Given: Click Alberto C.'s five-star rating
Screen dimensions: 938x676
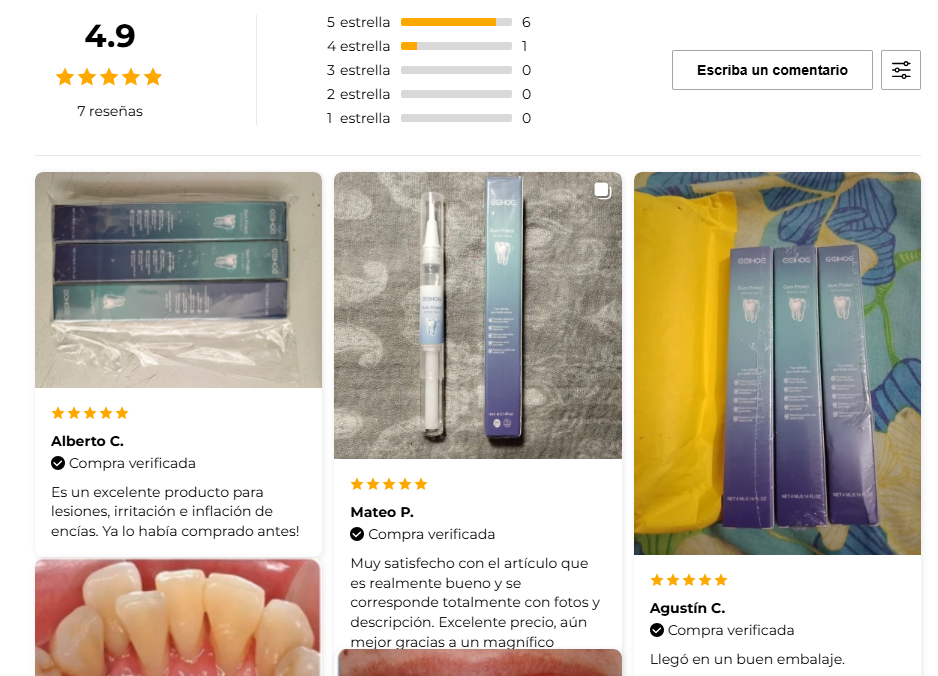Looking at the screenshot, I should 90,413.
